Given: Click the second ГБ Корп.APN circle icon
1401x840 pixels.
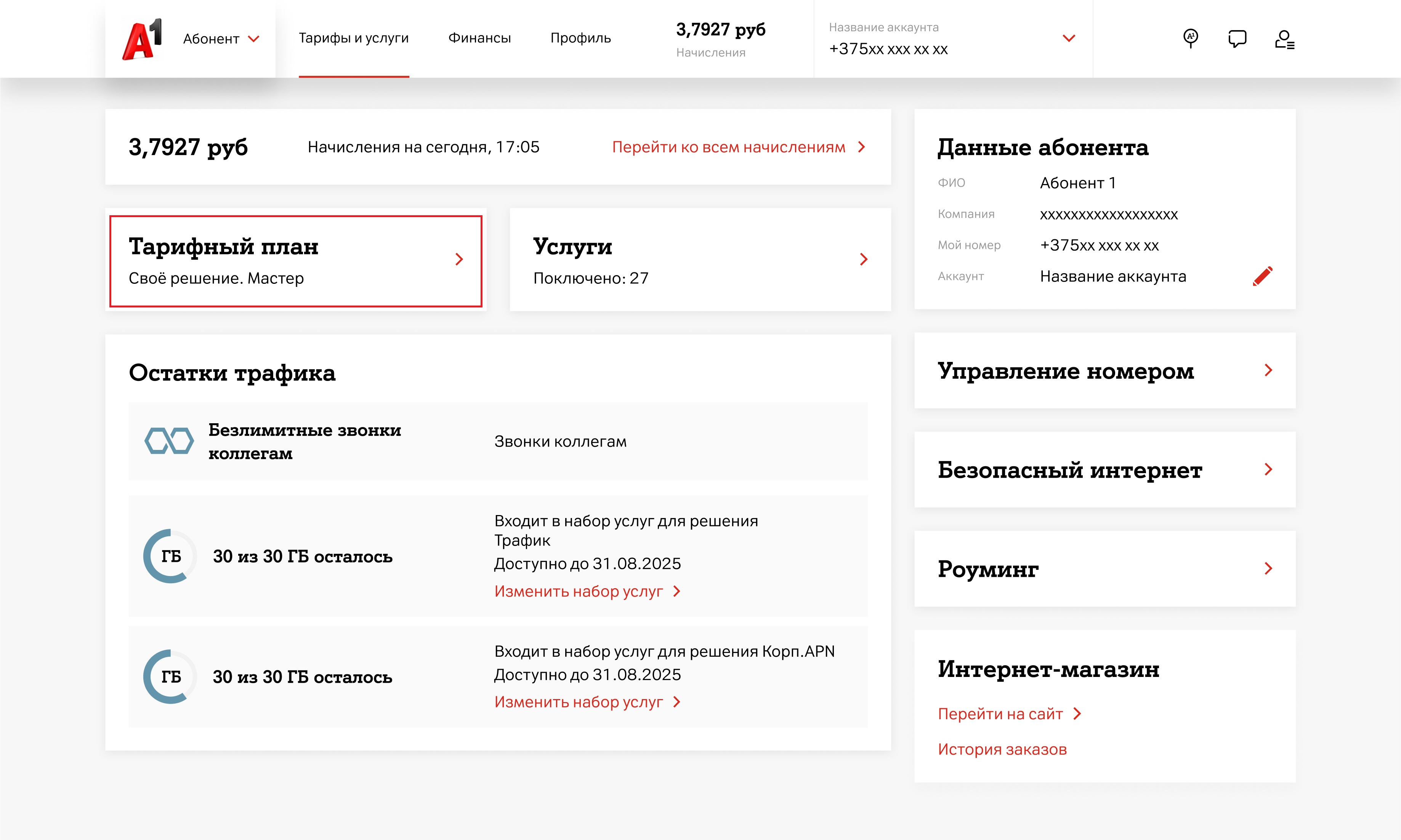Looking at the screenshot, I should tap(170, 677).
